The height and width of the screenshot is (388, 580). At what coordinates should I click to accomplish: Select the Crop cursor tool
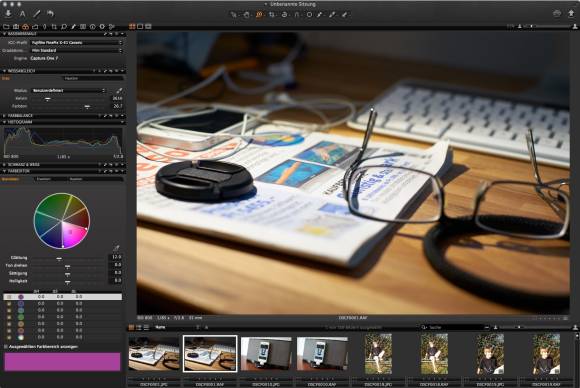tap(272, 15)
